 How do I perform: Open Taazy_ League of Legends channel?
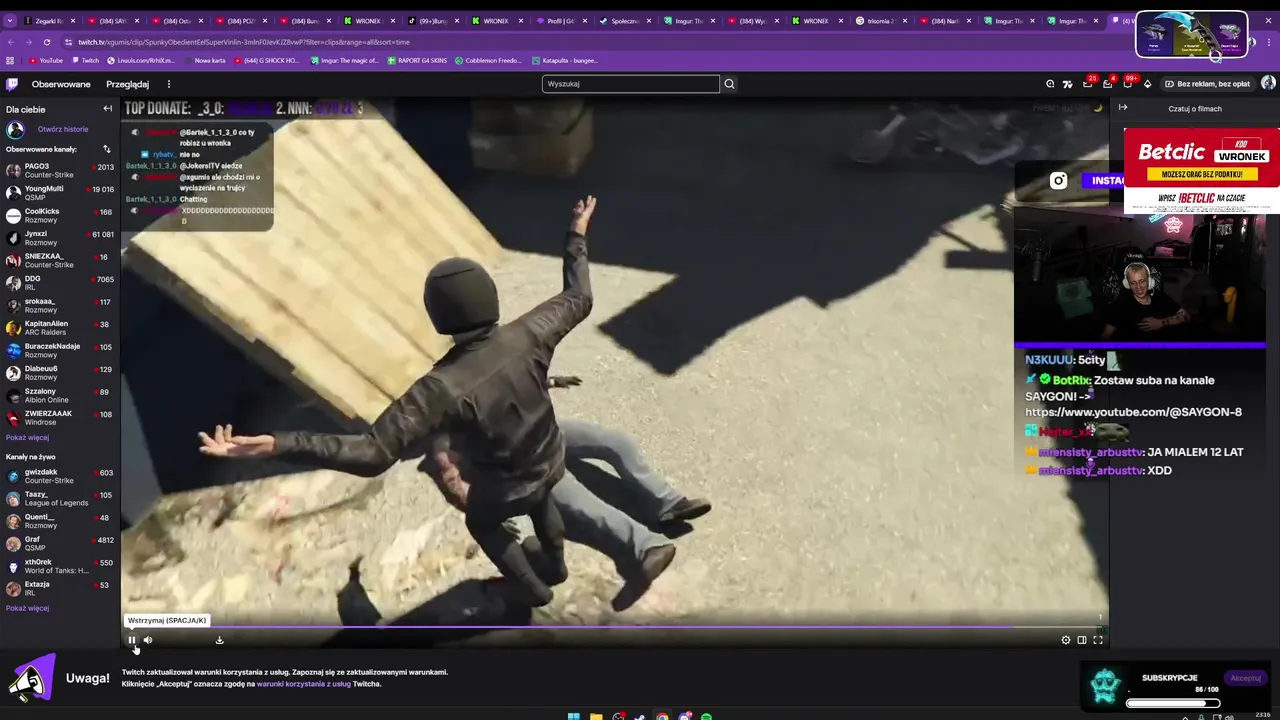click(x=60, y=498)
